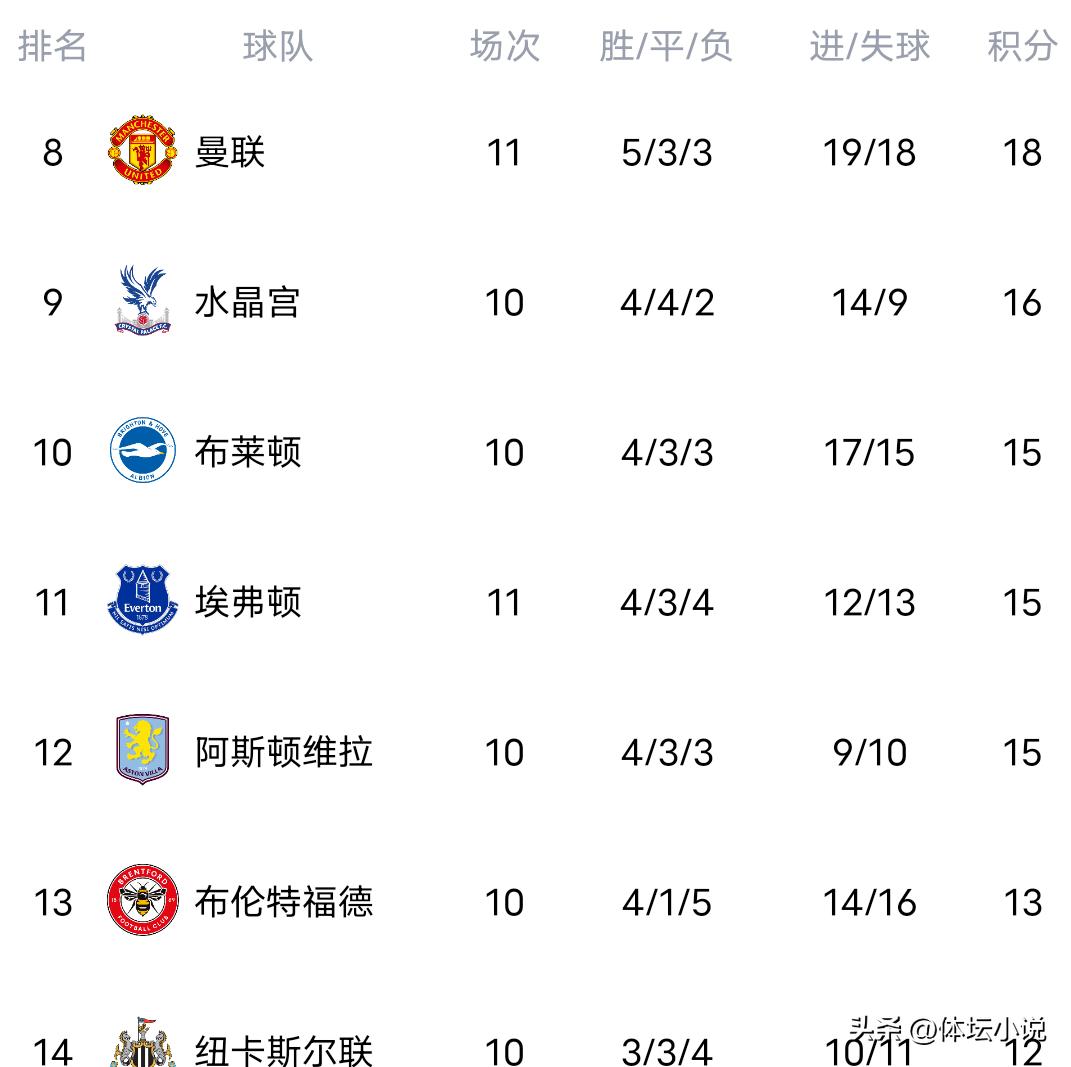The height and width of the screenshot is (1067, 1071).
Task: Tap the Newcastle United crest
Action: [142, 1045]
